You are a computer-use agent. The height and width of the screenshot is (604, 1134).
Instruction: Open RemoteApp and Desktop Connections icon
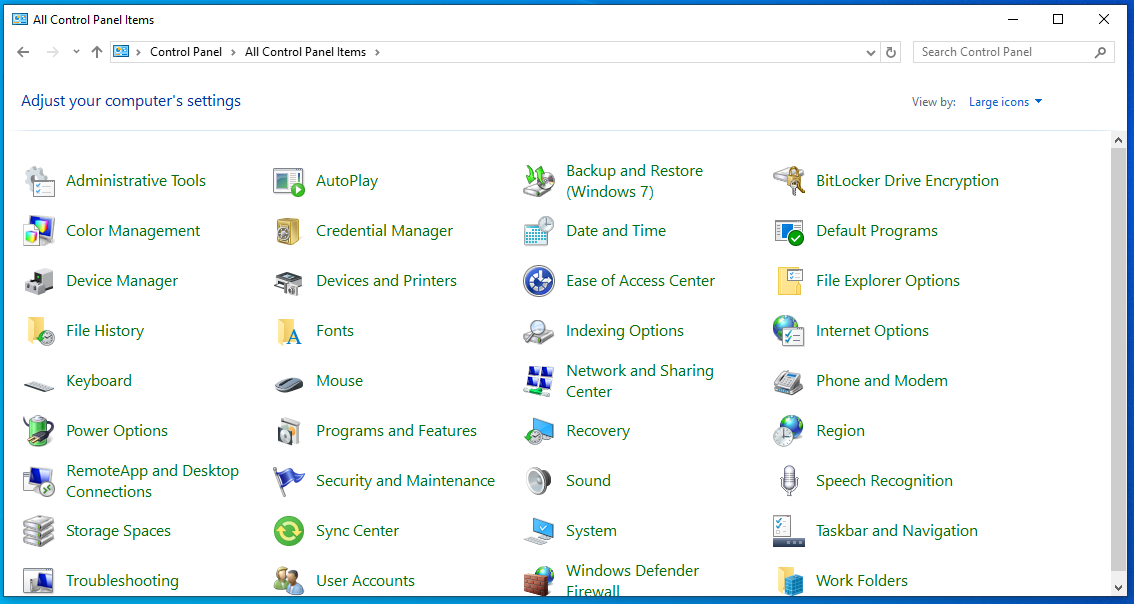pos(39,480)
